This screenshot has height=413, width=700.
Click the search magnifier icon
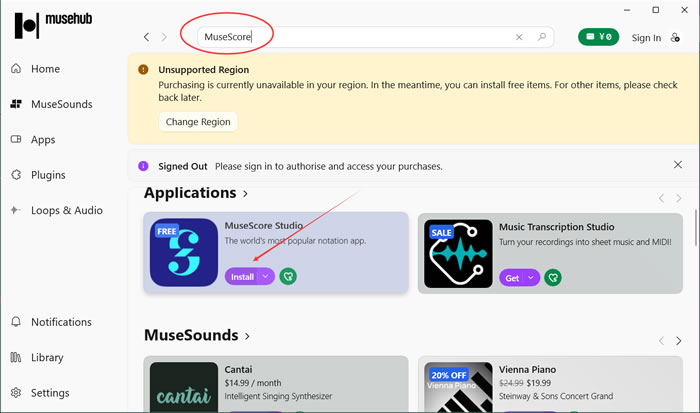(x=542, y=37)
